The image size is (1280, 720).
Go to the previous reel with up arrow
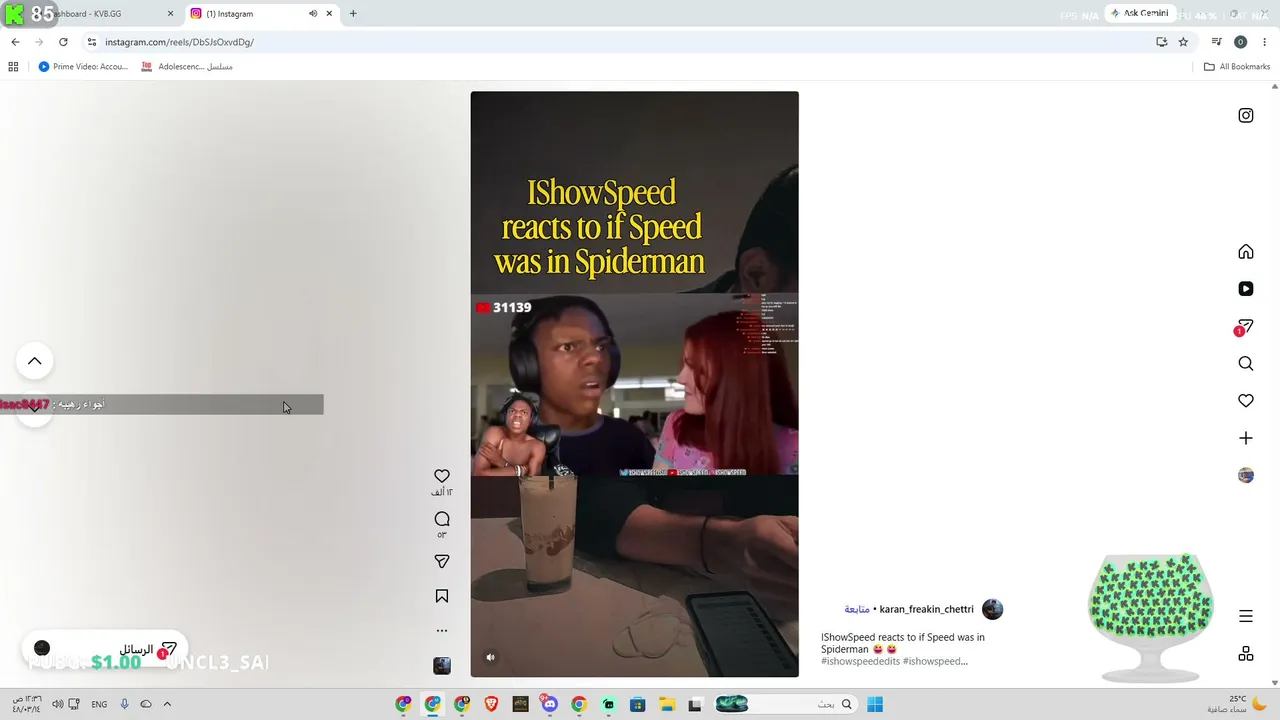pos(34,361)
